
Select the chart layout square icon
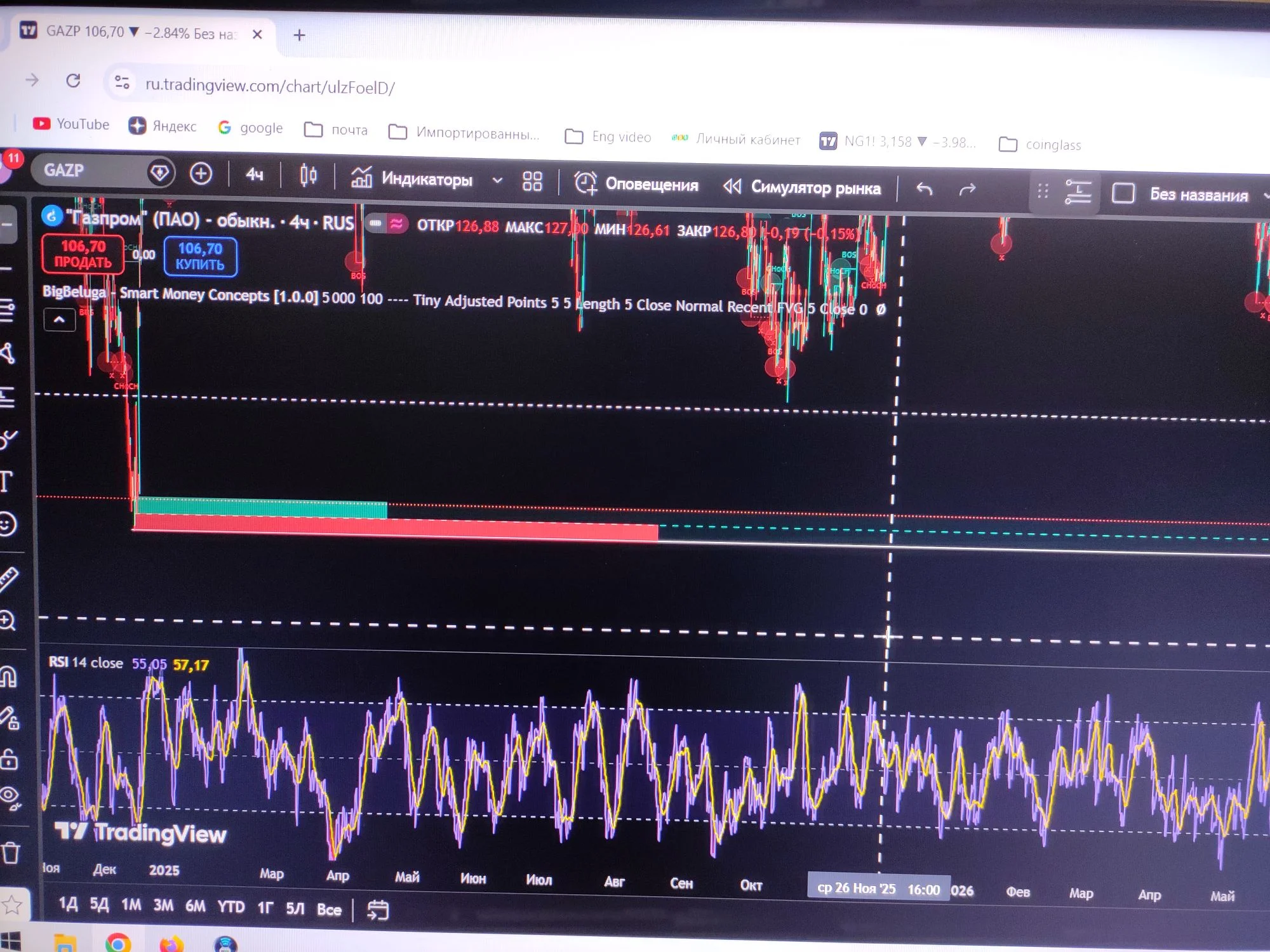click(x=1123, y=193)
